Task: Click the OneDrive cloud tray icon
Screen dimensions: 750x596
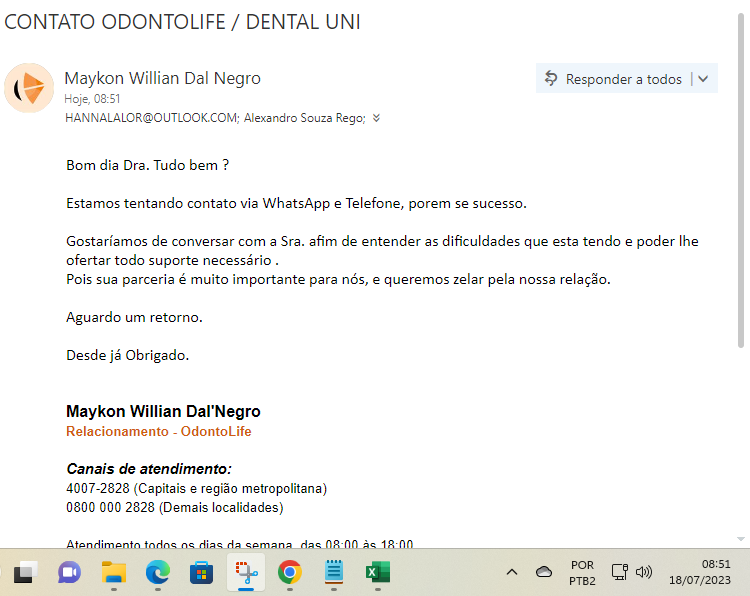Action: (544, 572)
